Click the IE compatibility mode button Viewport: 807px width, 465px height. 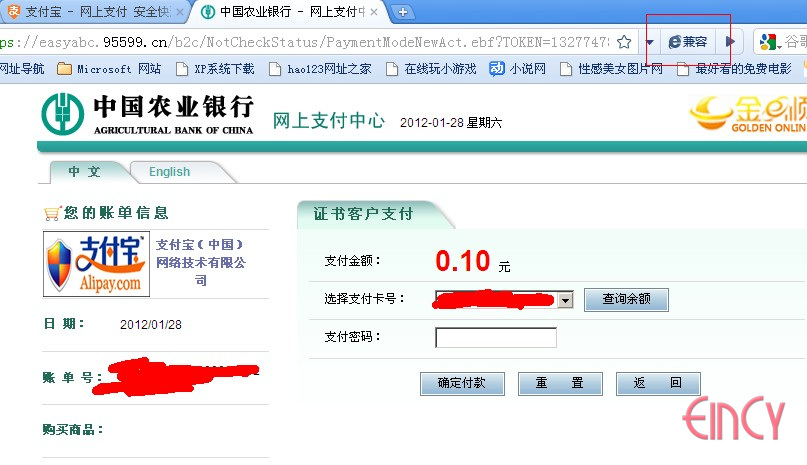coord(687,42)
